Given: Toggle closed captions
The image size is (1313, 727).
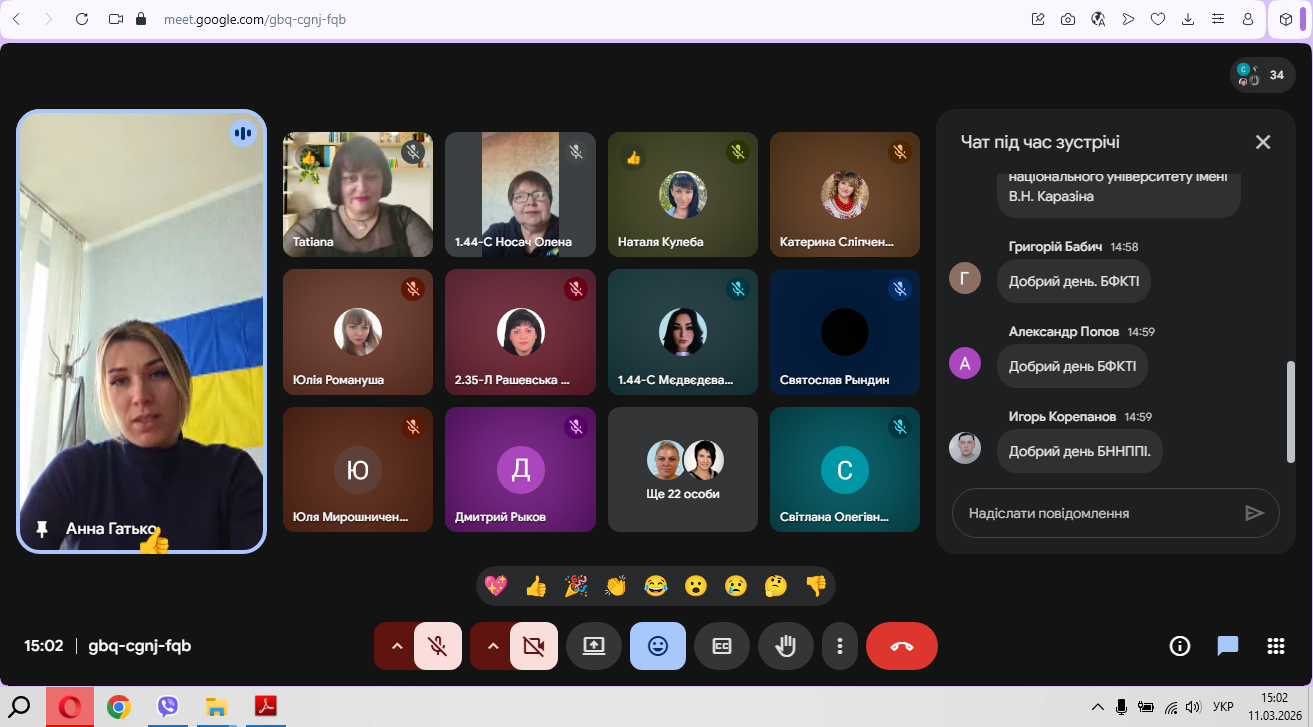Looking at the screenshot, I should point(721,646).
